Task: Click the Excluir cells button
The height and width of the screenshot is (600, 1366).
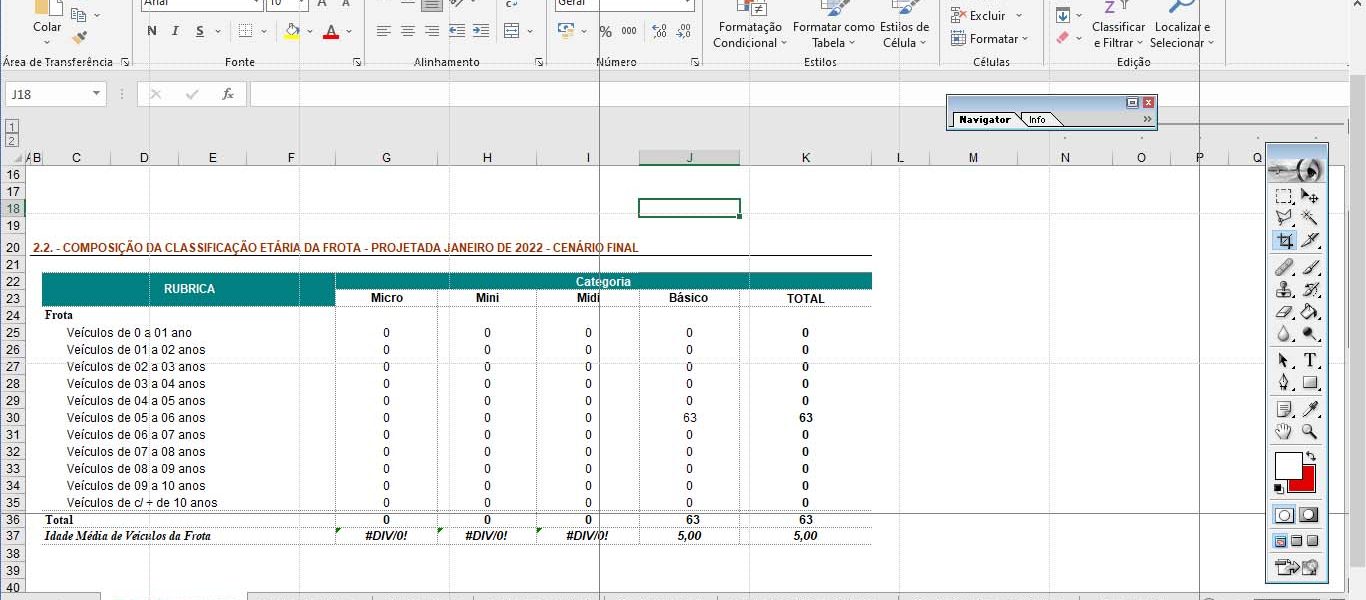Action: [987, 16]
